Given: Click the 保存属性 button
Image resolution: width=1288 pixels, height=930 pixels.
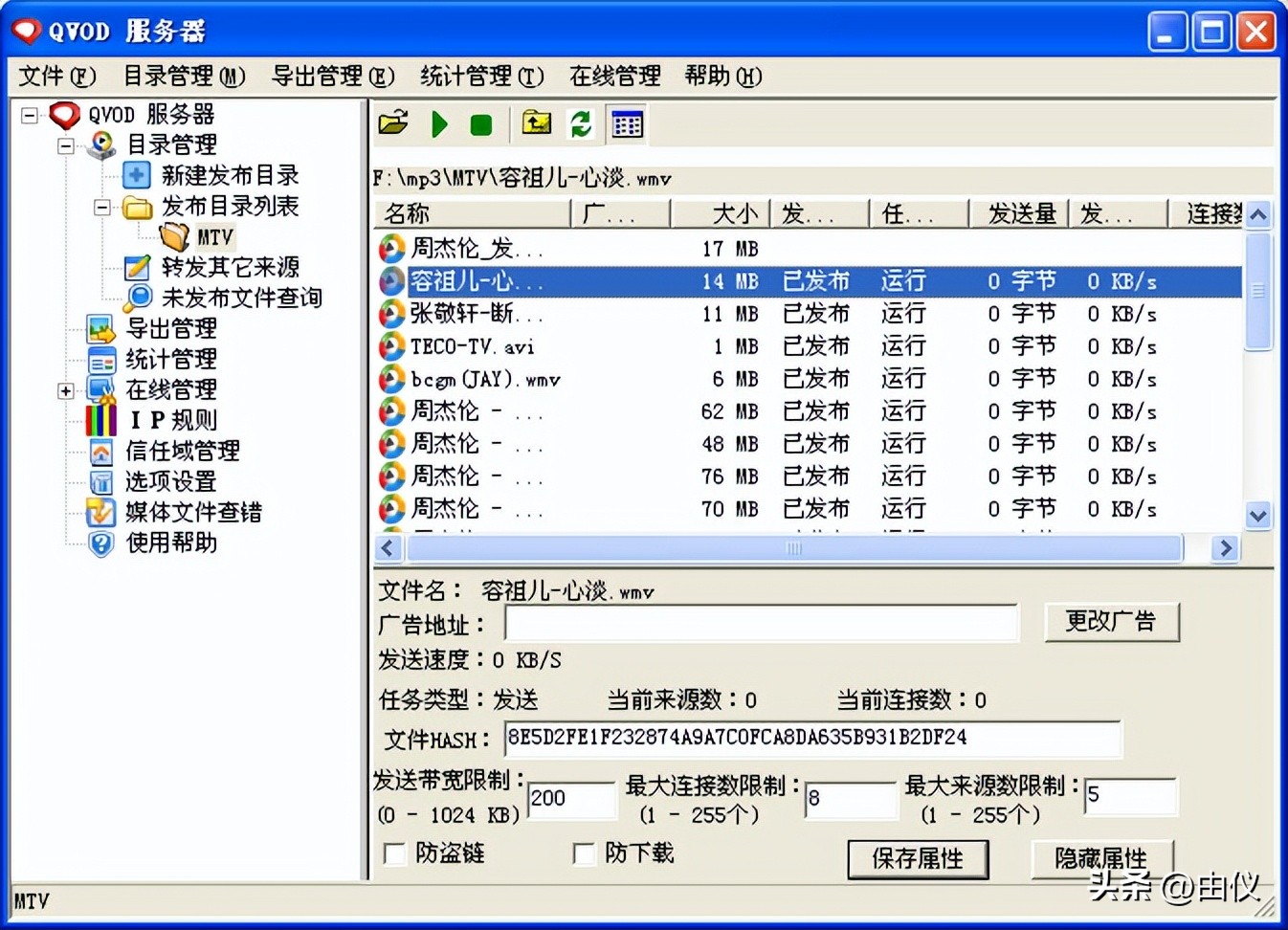Looking at the screenshot, I should 918,859.
